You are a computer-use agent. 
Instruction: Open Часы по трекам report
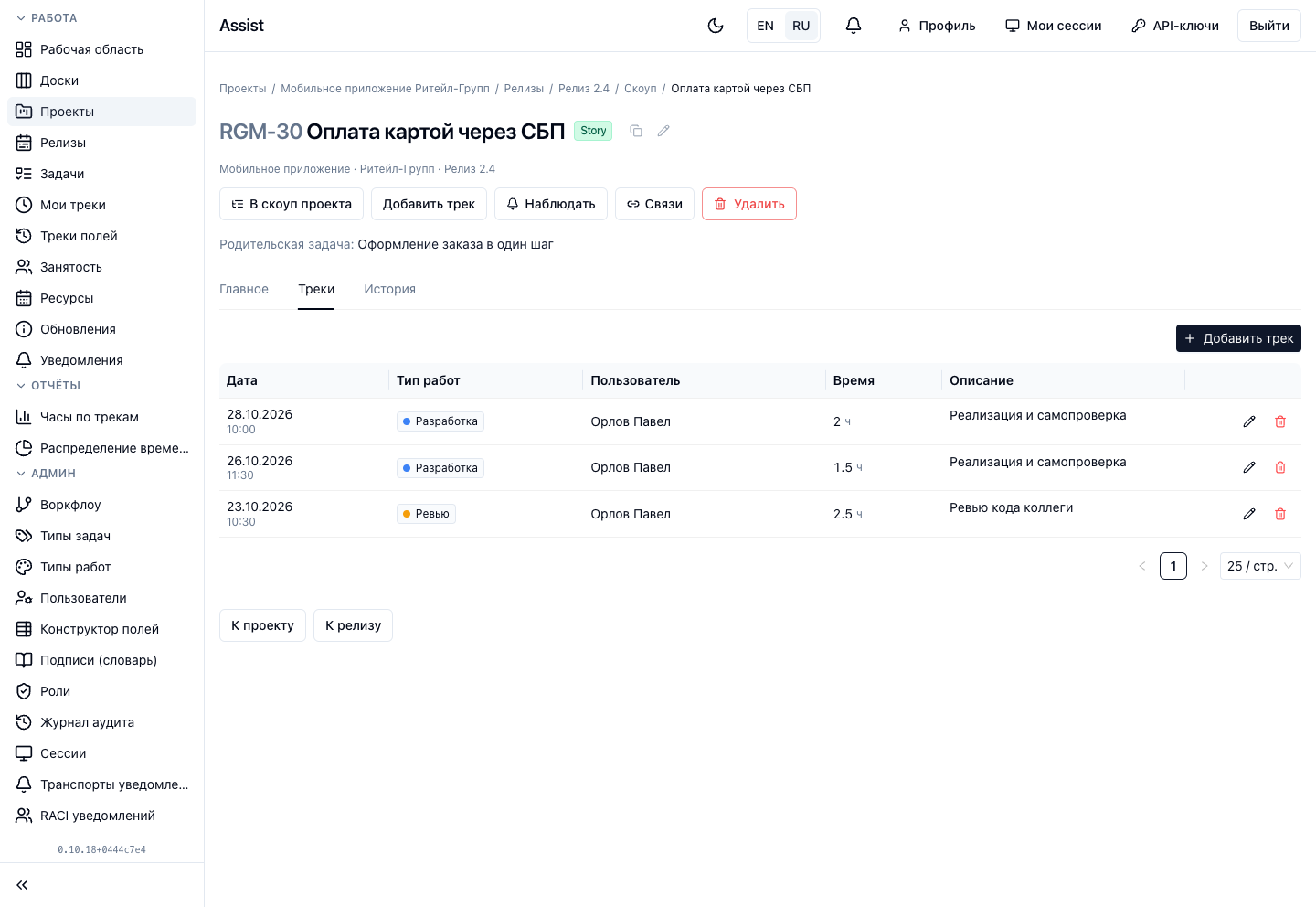coord(101,417)
